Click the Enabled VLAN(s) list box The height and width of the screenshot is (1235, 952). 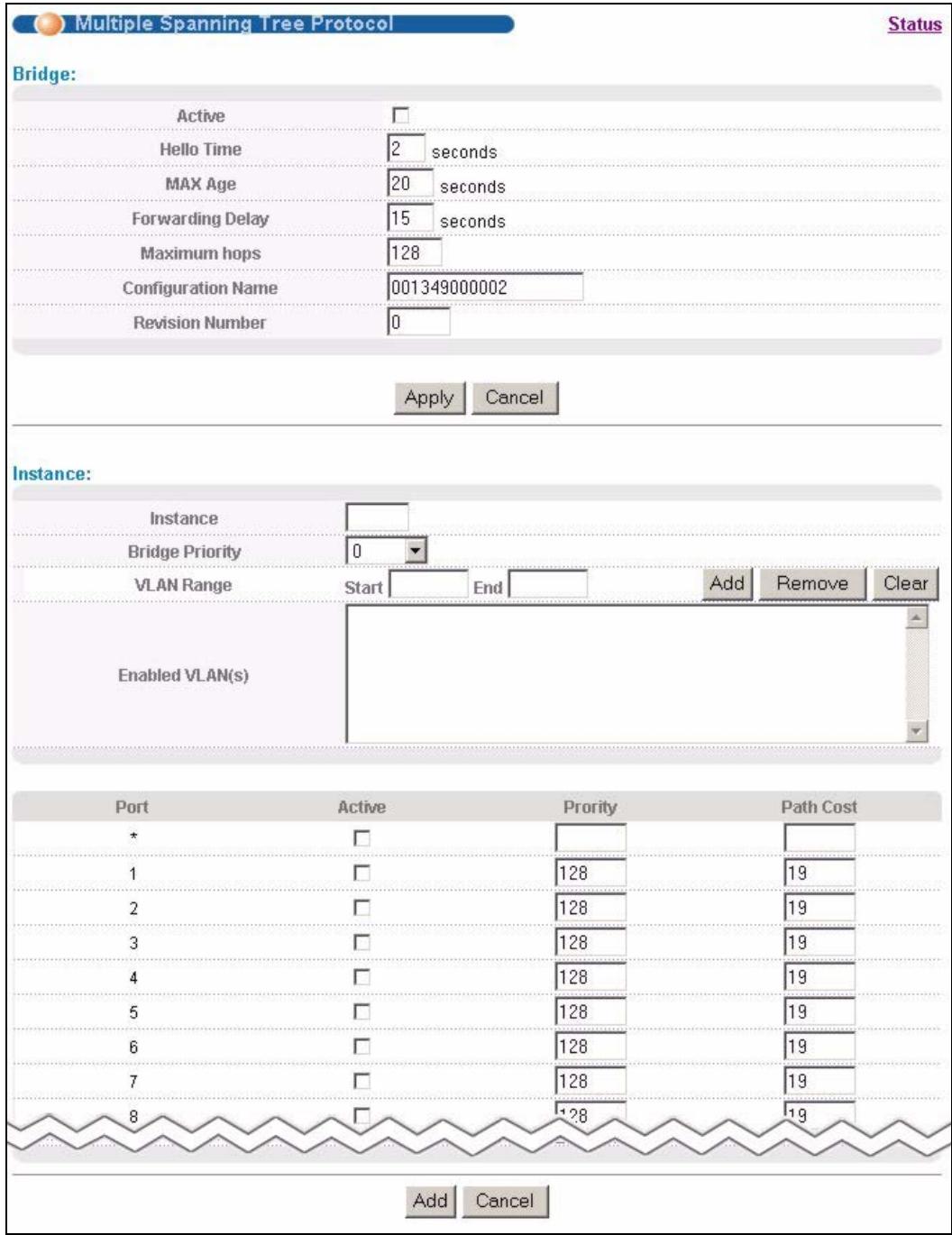[637, 674]
